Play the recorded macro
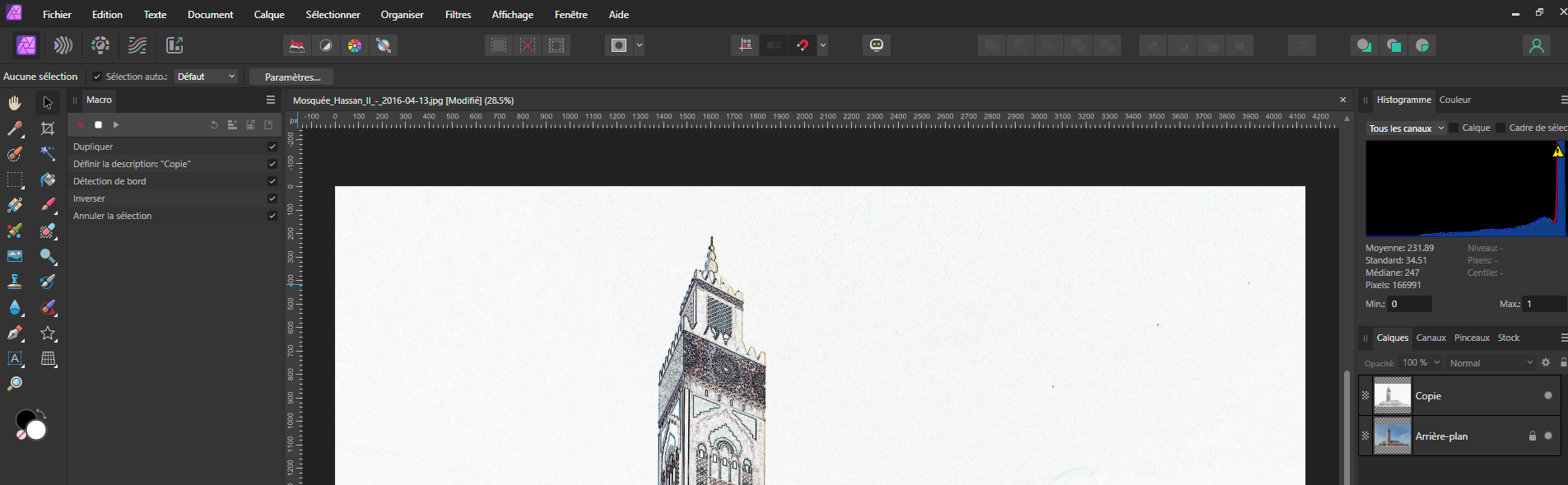The width and height of the screenshot is (1568, 485). 116,125
